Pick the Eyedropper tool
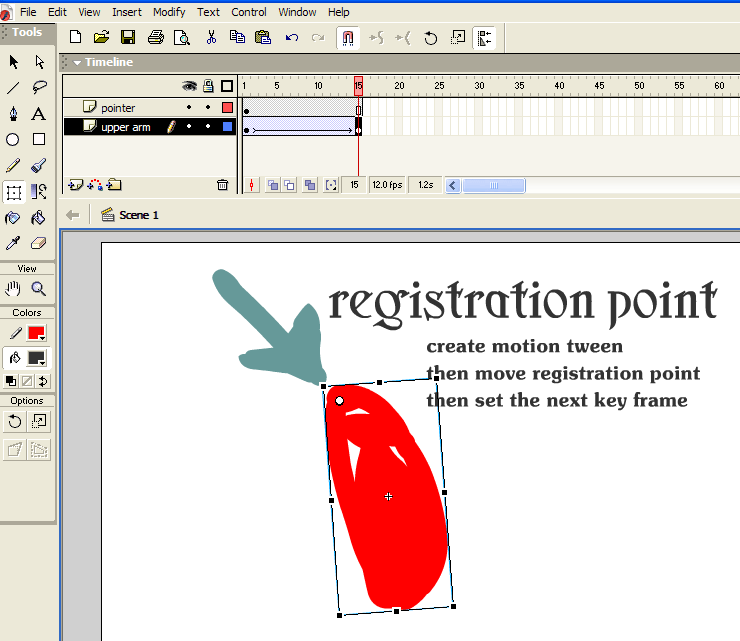Screen dimensions: 740x641 pos(13,243)
